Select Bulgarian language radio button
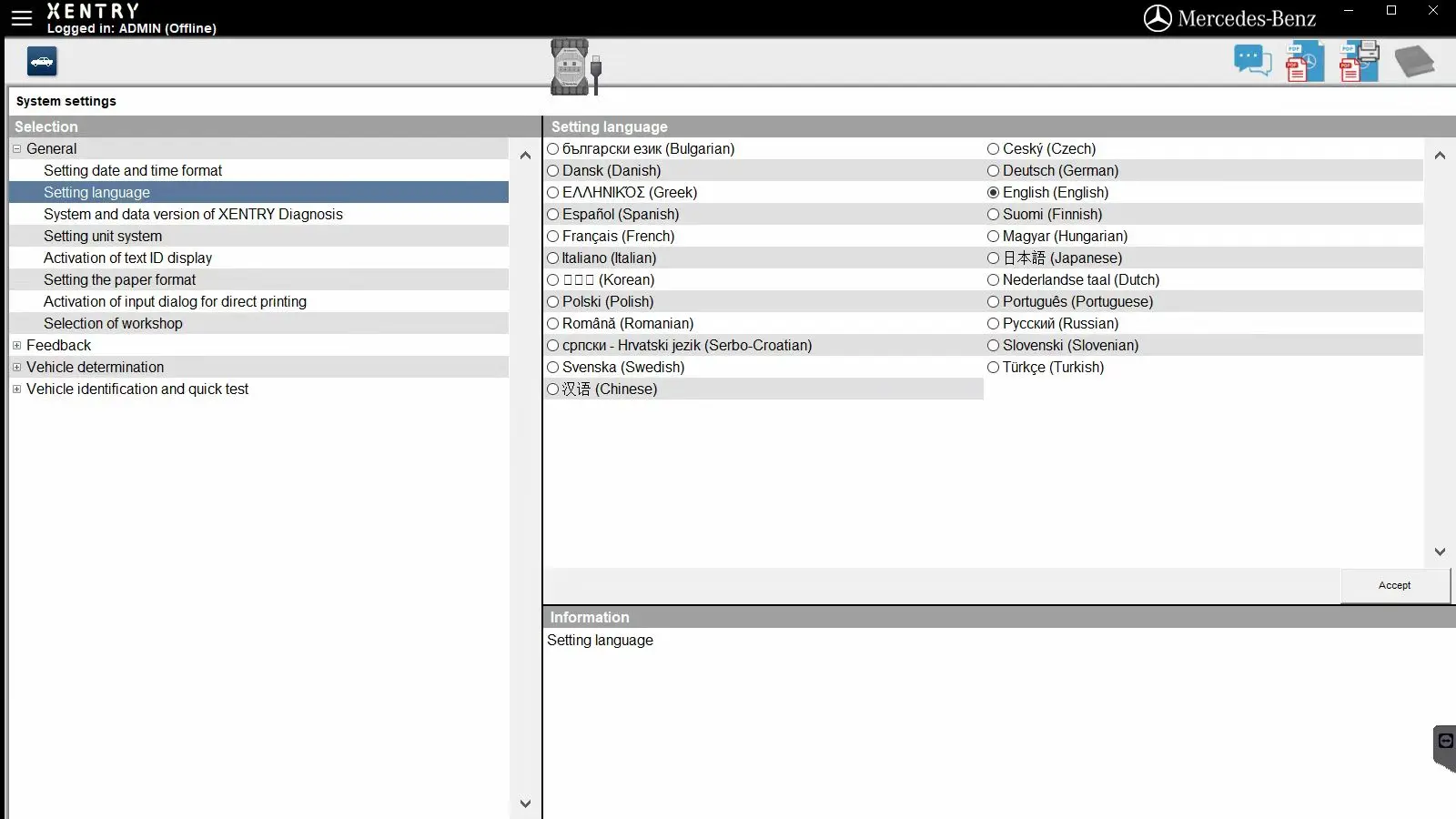 (x=552, y=148)
